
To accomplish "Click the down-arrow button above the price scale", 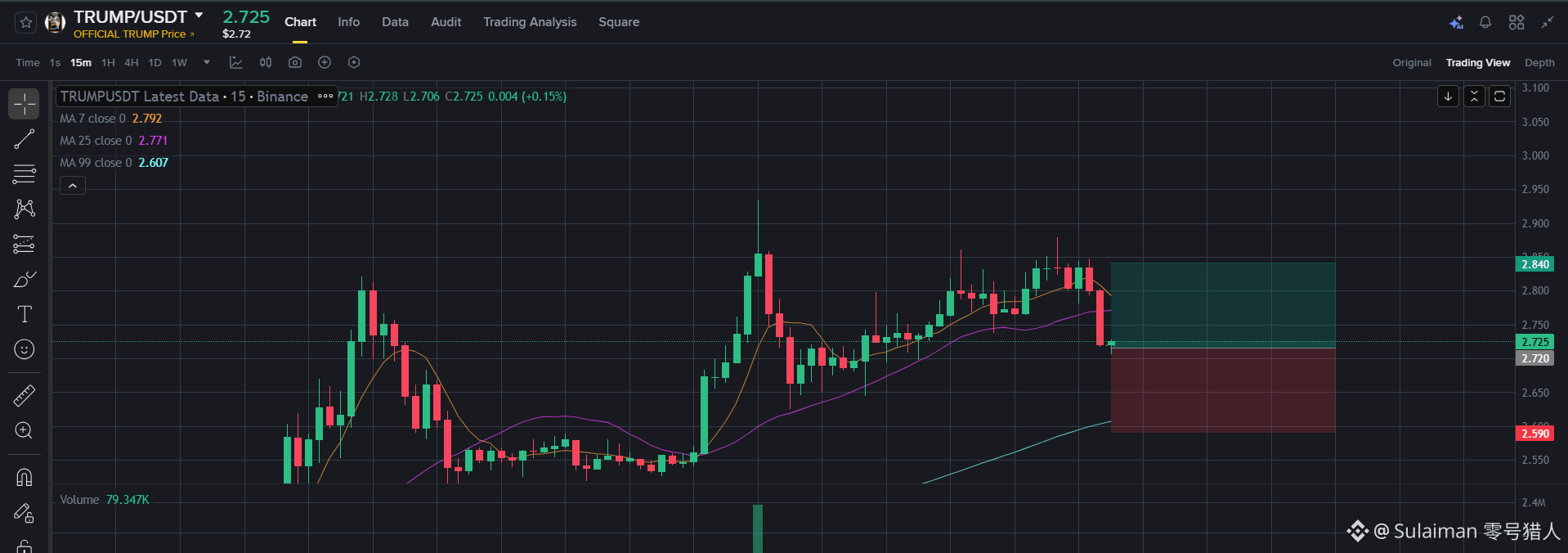I will (x=1448, y=97).
